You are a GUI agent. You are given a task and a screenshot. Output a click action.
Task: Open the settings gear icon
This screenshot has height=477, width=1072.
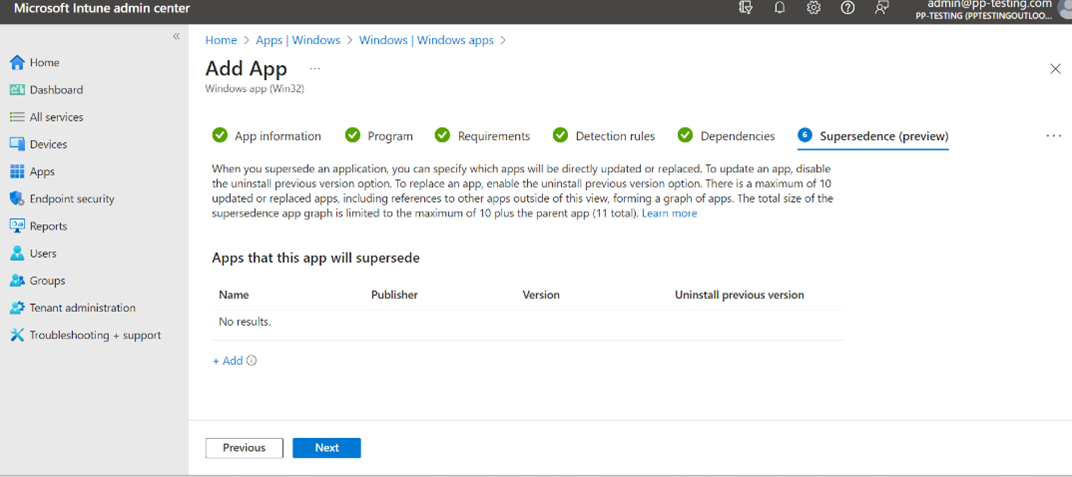[814, 8]
